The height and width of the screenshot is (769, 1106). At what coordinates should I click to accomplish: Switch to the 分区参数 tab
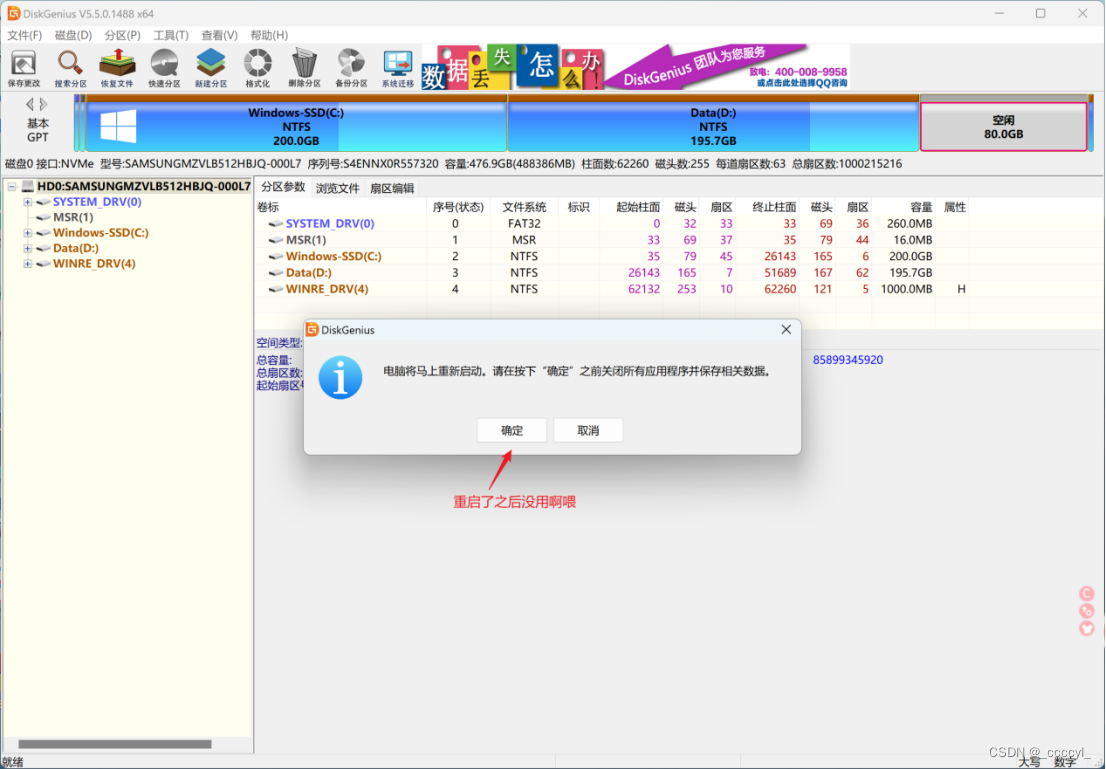(x=283, y=188)
